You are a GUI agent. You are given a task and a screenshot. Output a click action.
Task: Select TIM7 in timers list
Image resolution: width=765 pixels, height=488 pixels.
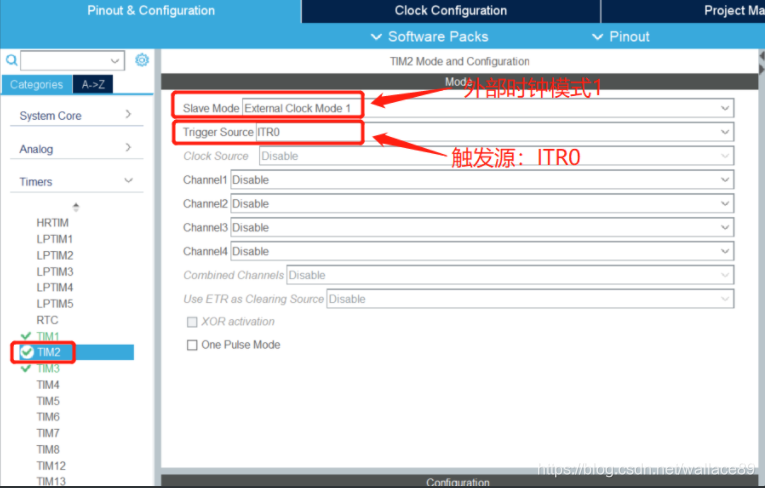coord(48,433)
